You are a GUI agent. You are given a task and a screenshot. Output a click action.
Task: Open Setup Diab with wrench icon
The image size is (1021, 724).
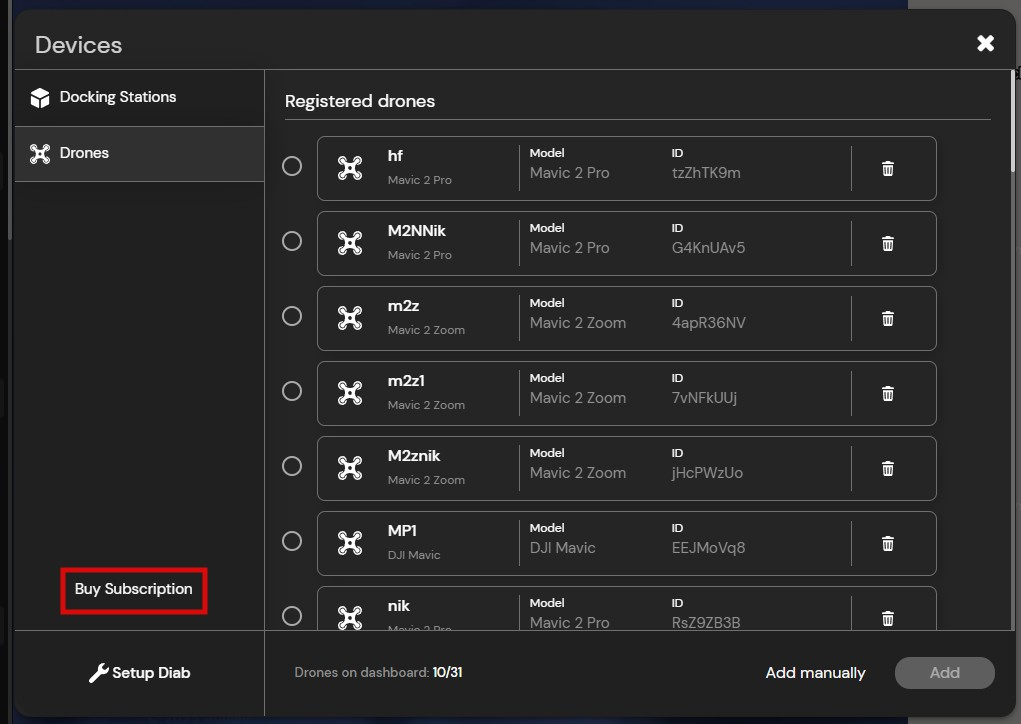pos(140,673)
